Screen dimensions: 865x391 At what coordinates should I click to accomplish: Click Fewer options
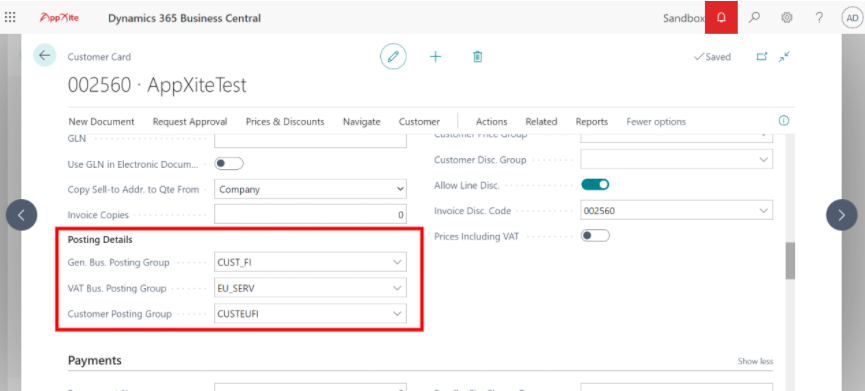(x=656, y=121)
